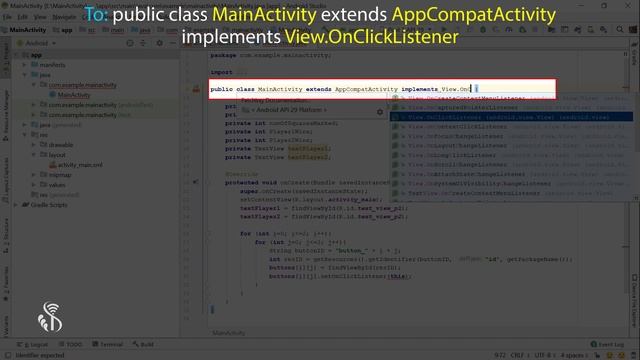Click the override gutter icon beside onCreate
This screenshot has height=360, width=640.
196,182
